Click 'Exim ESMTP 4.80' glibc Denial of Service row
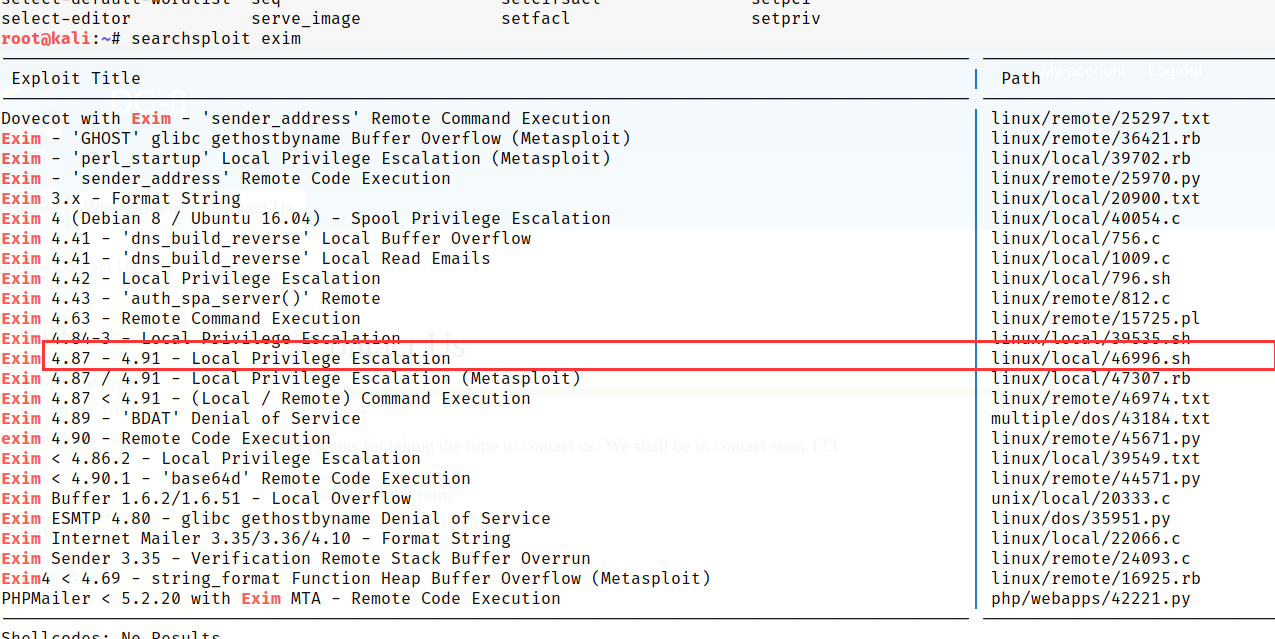This screenshot has width=1275, height=639. (276, 518)
